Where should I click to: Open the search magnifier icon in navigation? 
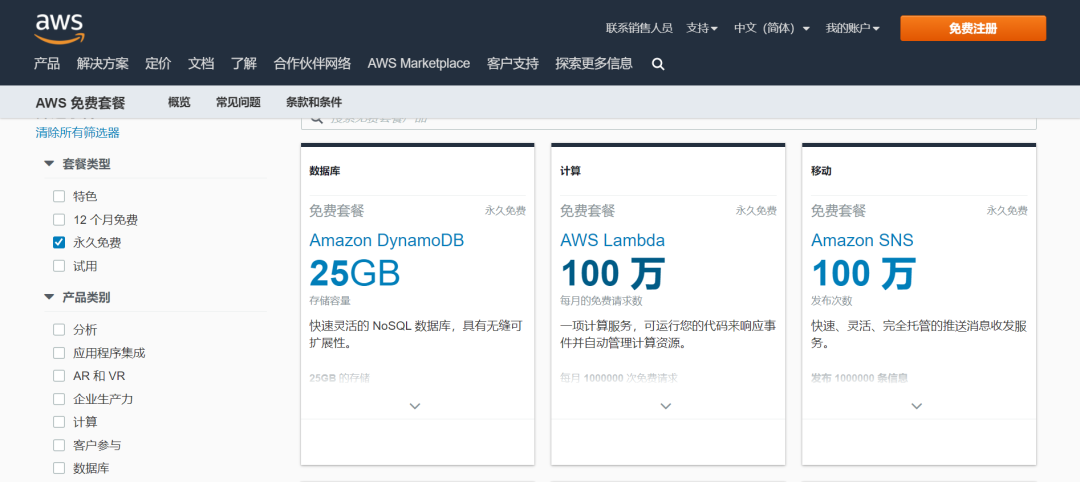(658, 64)
